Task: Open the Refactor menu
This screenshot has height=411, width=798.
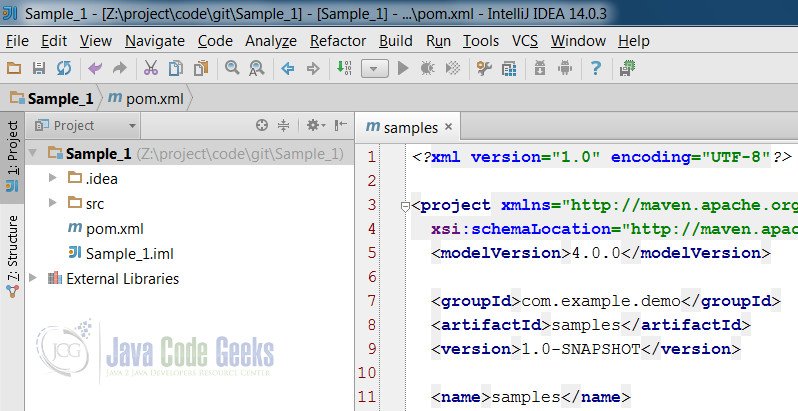Action: coord(338,41)
